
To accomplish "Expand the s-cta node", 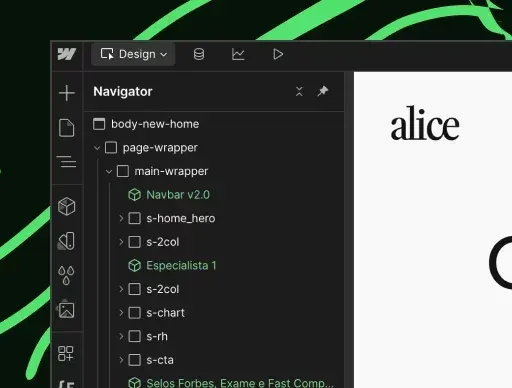I will [121, 360].
